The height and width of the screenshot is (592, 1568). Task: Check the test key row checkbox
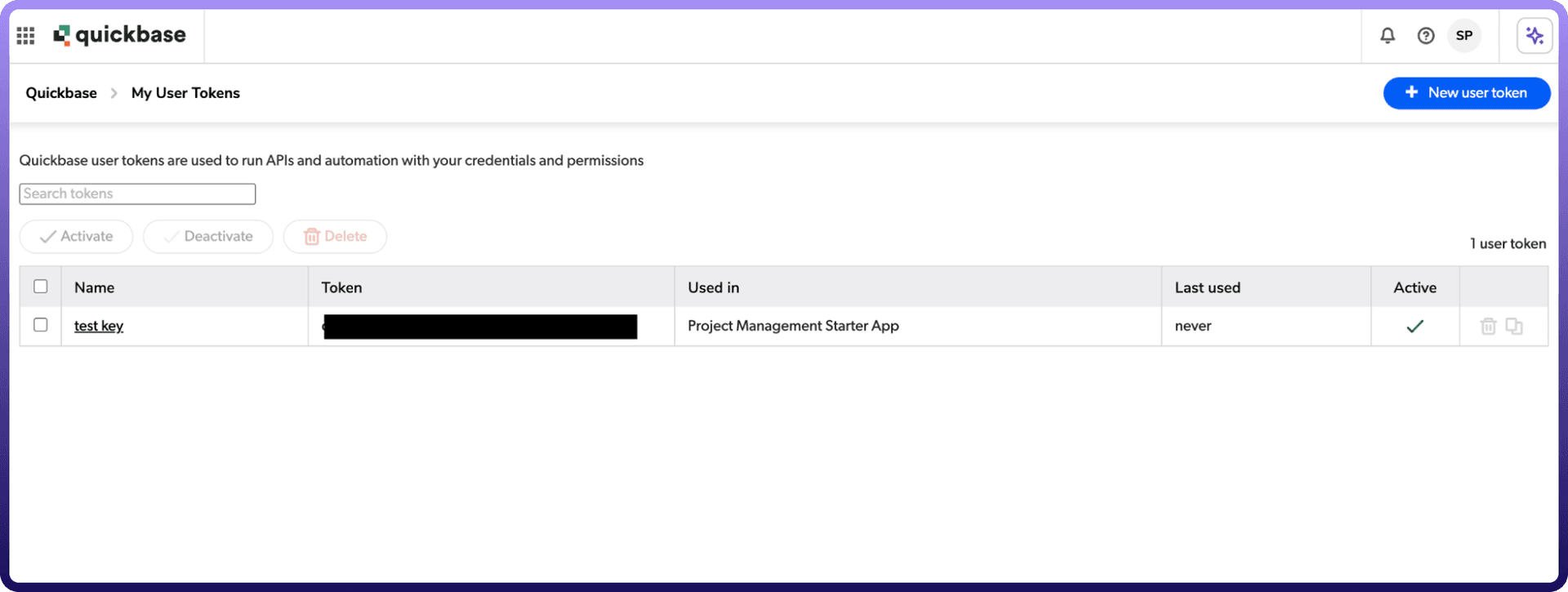(41, 325)
